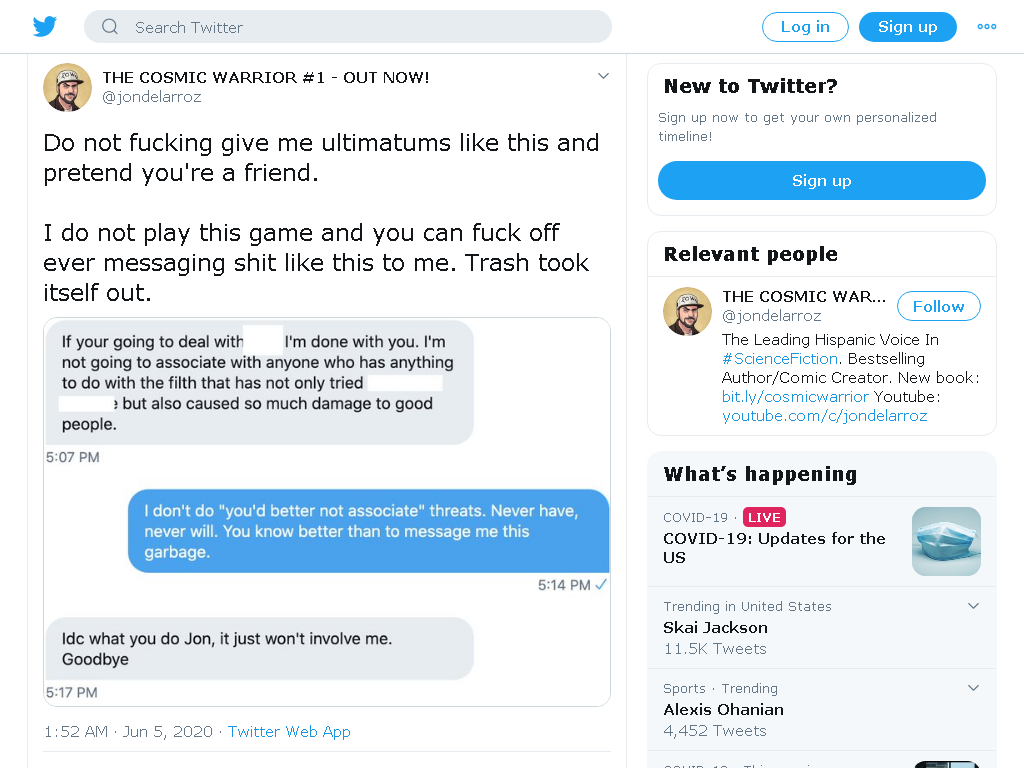Image resolution: width=1024 pixels, height=768 pixels.
Task: Click the Log in button
Action: 805,27
